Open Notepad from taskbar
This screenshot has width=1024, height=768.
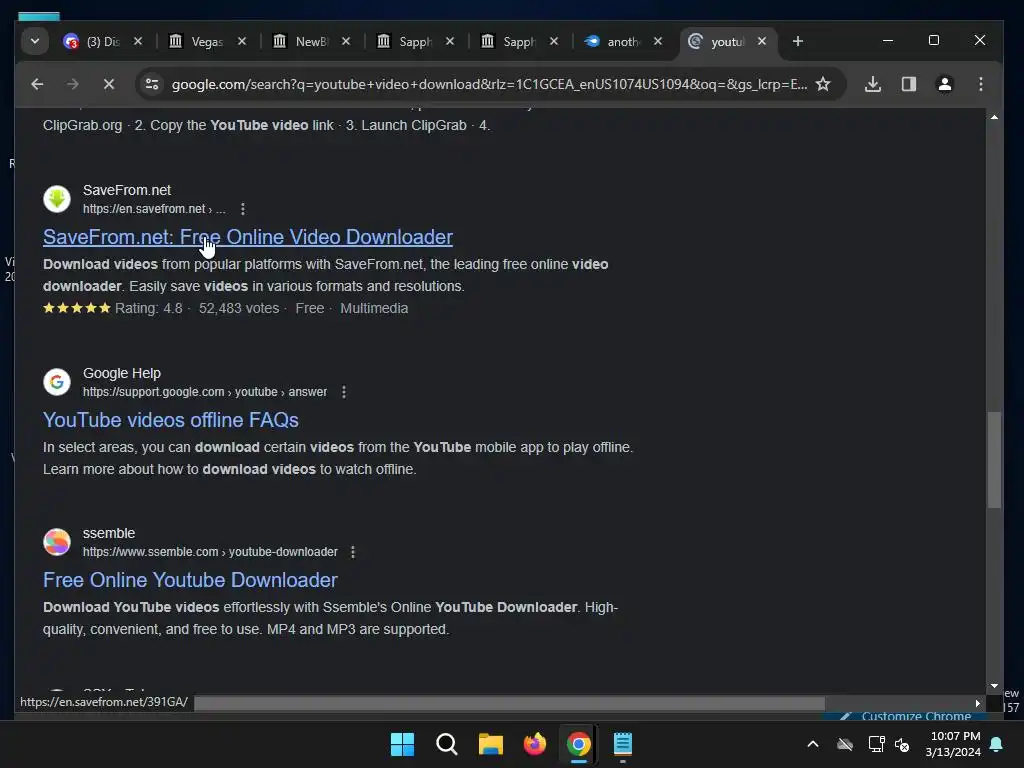tap(622, 744)
